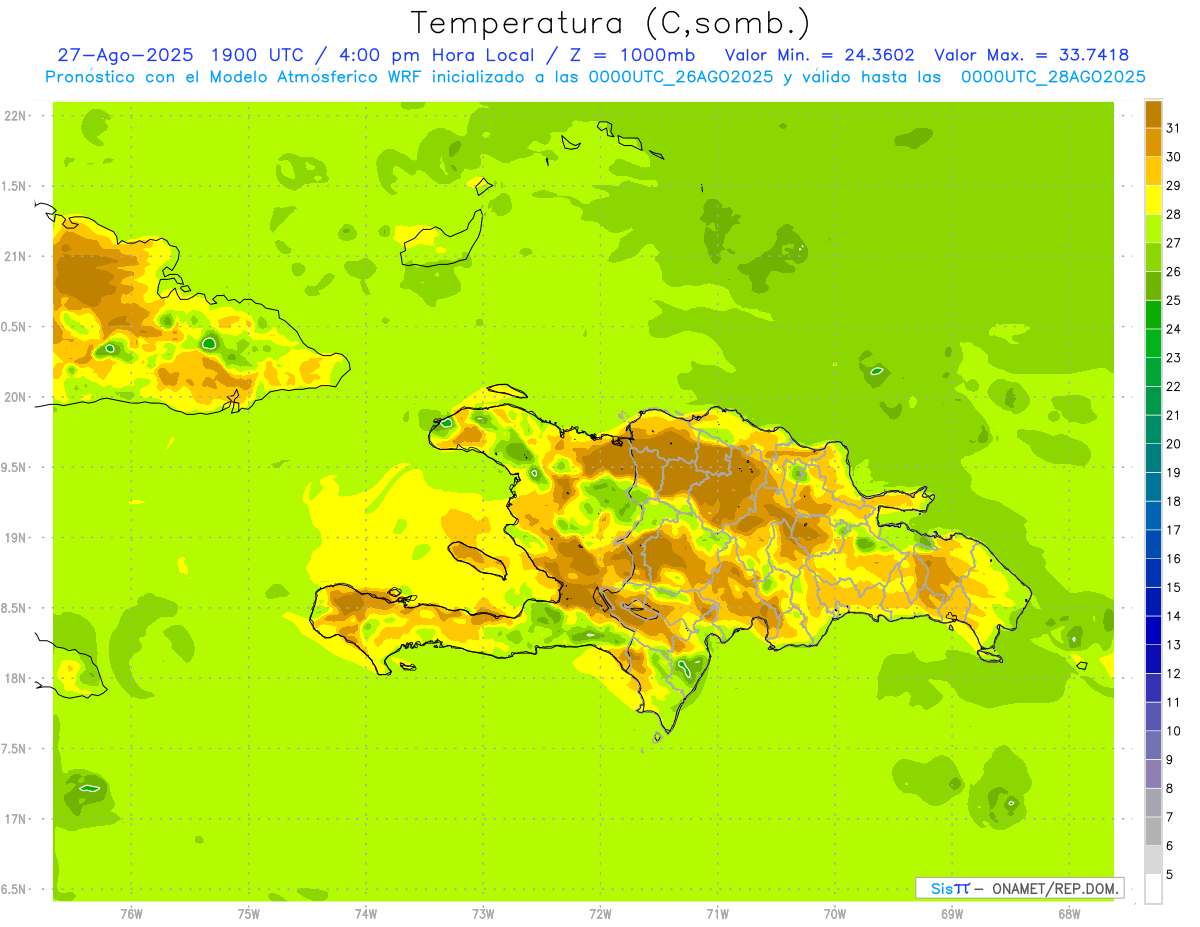1200x927 pixels.
Task: Click the "76W" longitude label
Action: click(x=131, y=914)
